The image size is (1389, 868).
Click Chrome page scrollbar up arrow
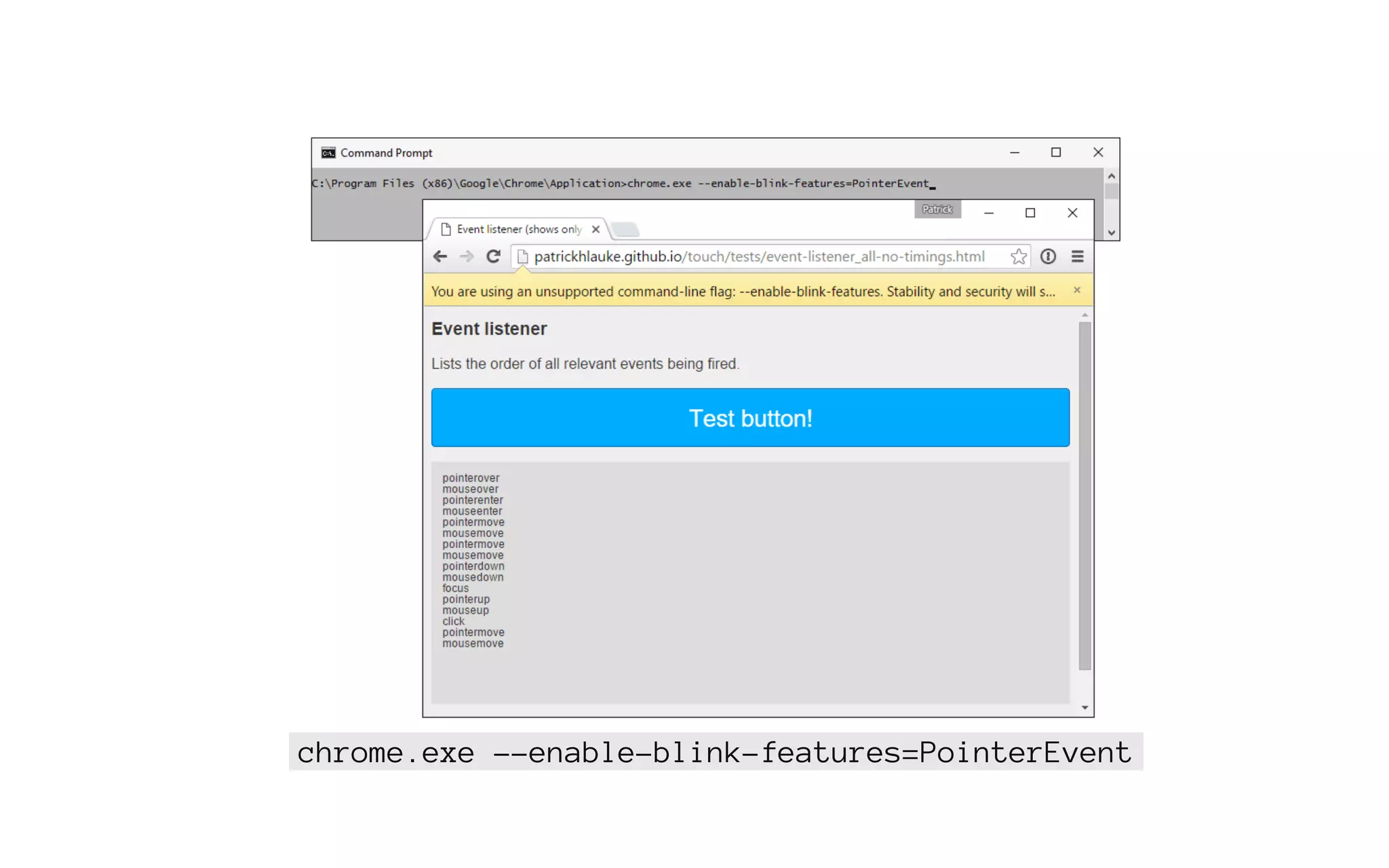point(1084,315)
